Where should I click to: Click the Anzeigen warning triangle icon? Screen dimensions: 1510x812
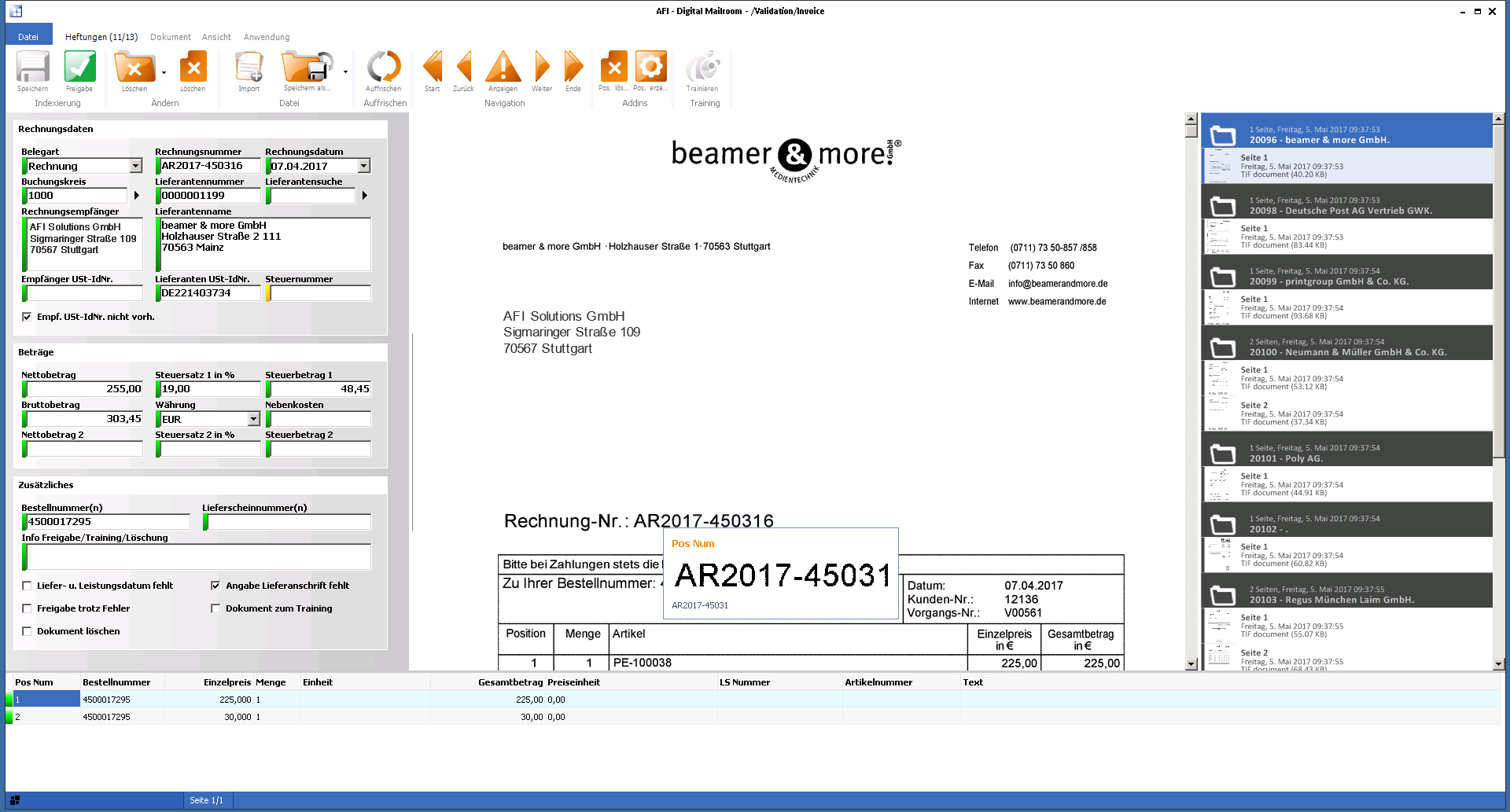503,68
